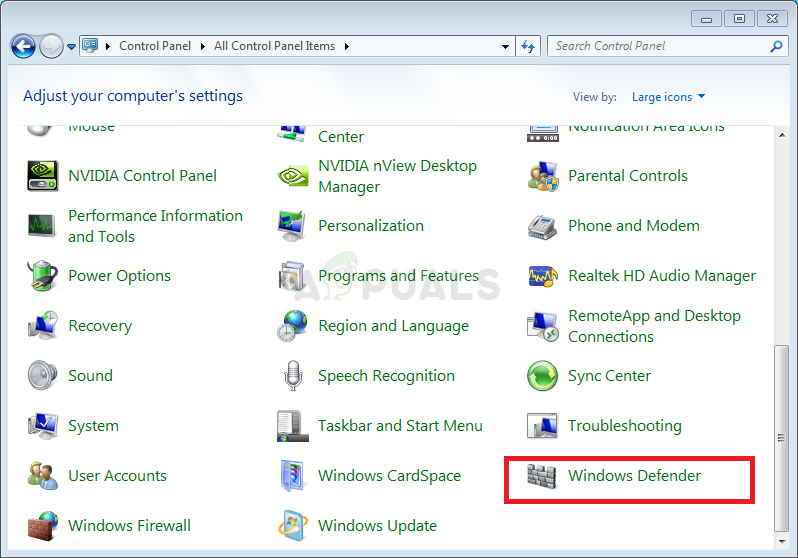798x558 pixels.
Task: Click the Programs and Features icon
Action: tap(292, 276)
